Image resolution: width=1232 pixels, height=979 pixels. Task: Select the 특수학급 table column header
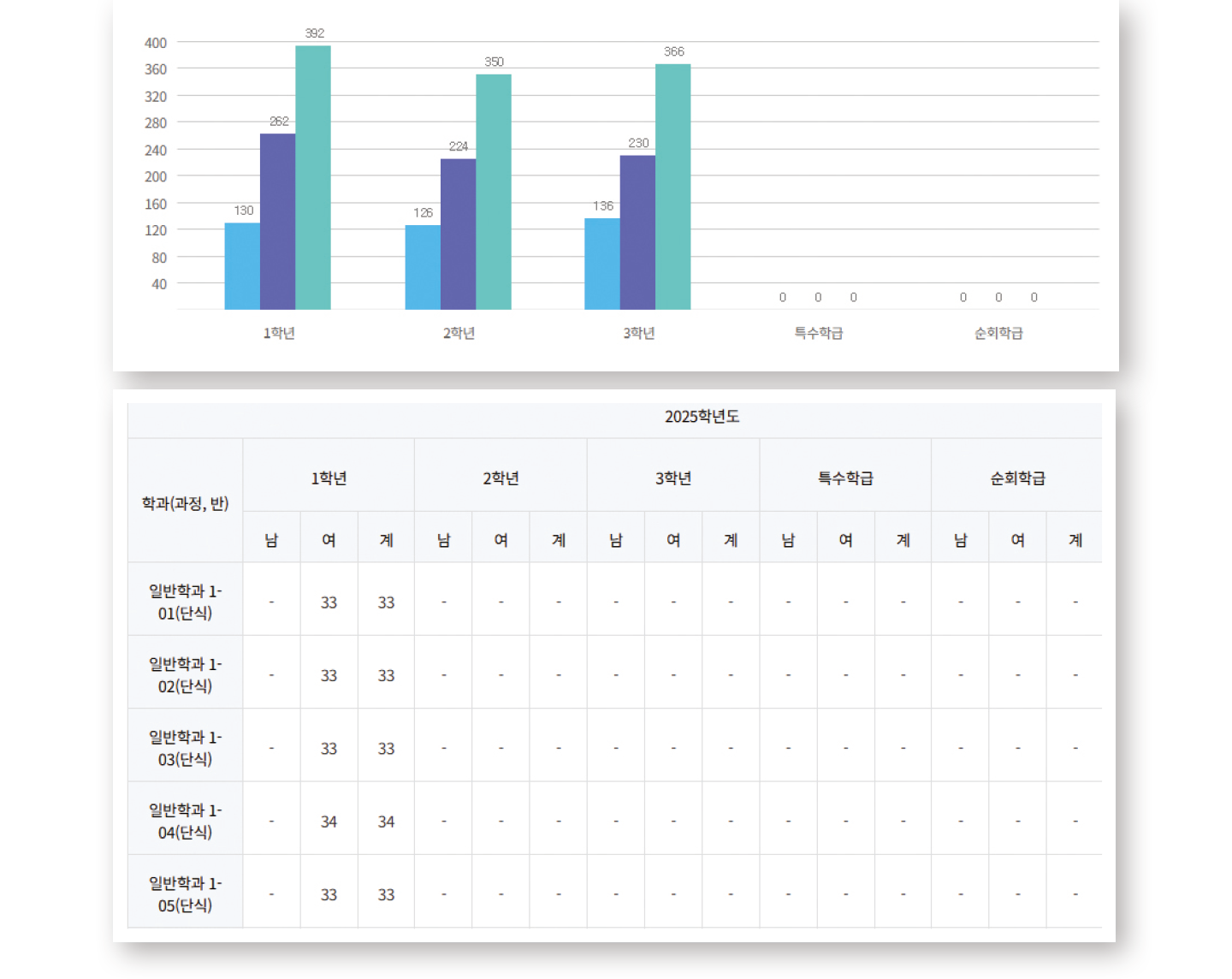tap(845, 478)
